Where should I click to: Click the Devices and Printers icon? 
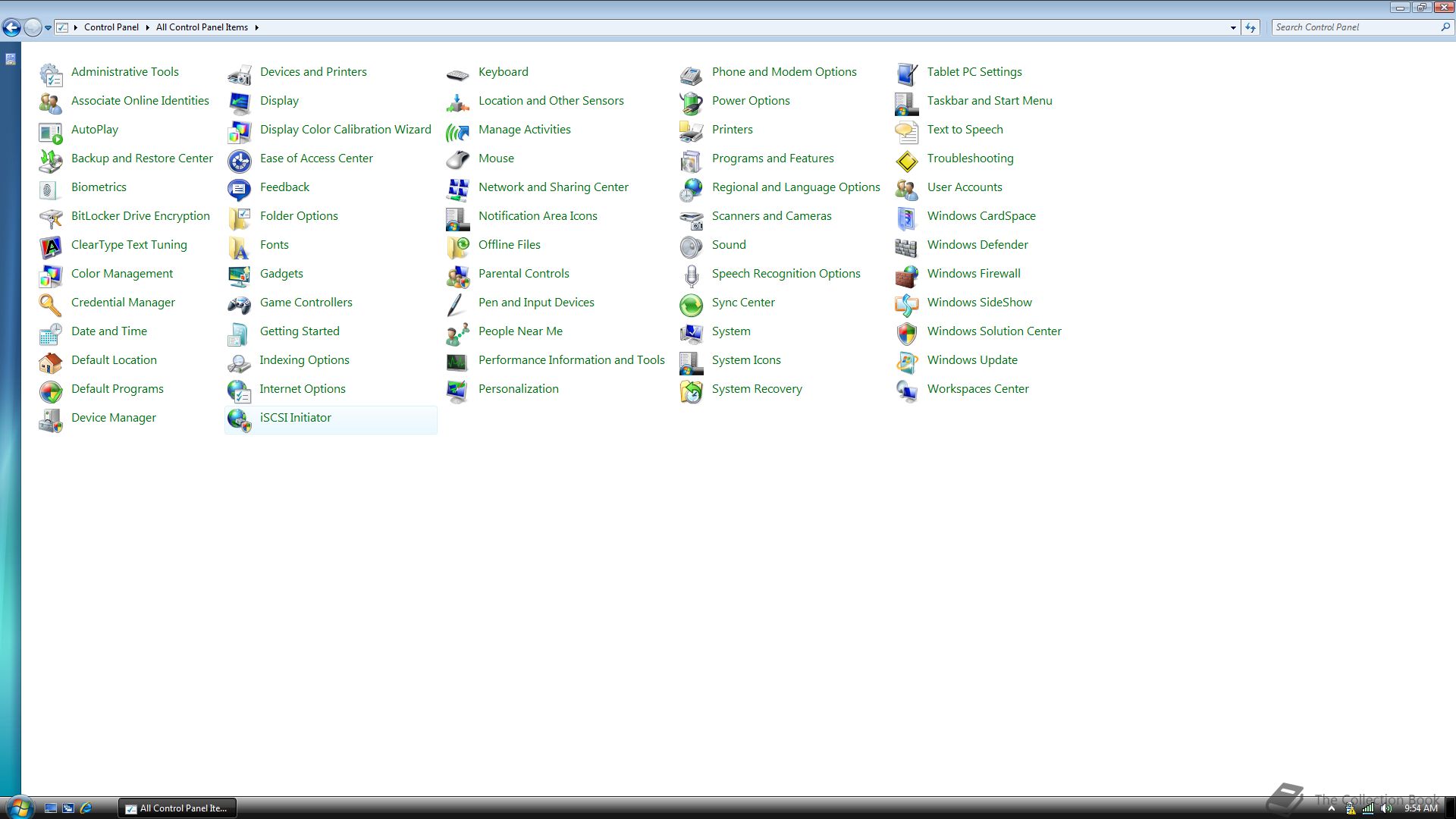pos(240,74)
